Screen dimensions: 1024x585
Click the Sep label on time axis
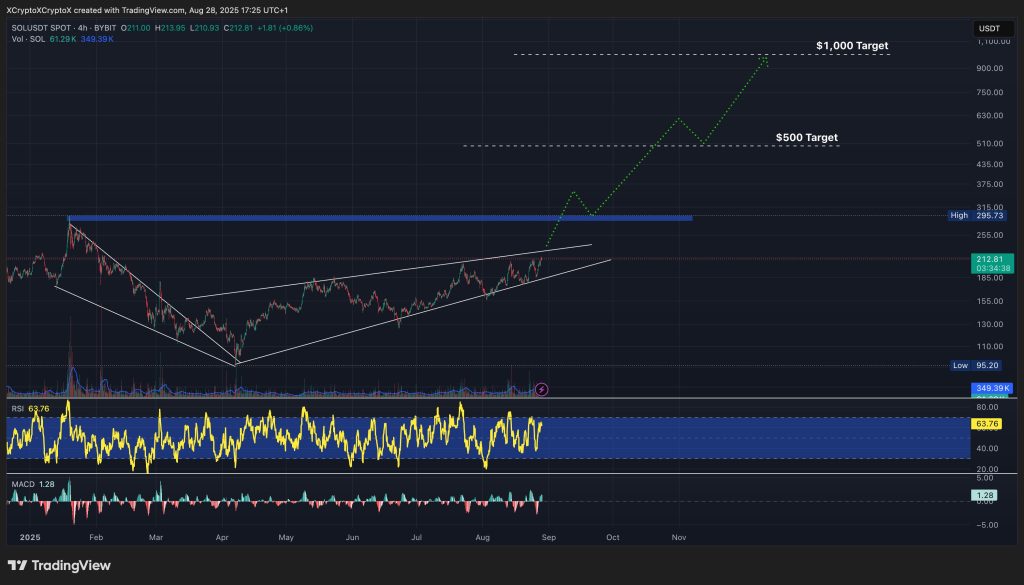[x=549, y=537]
